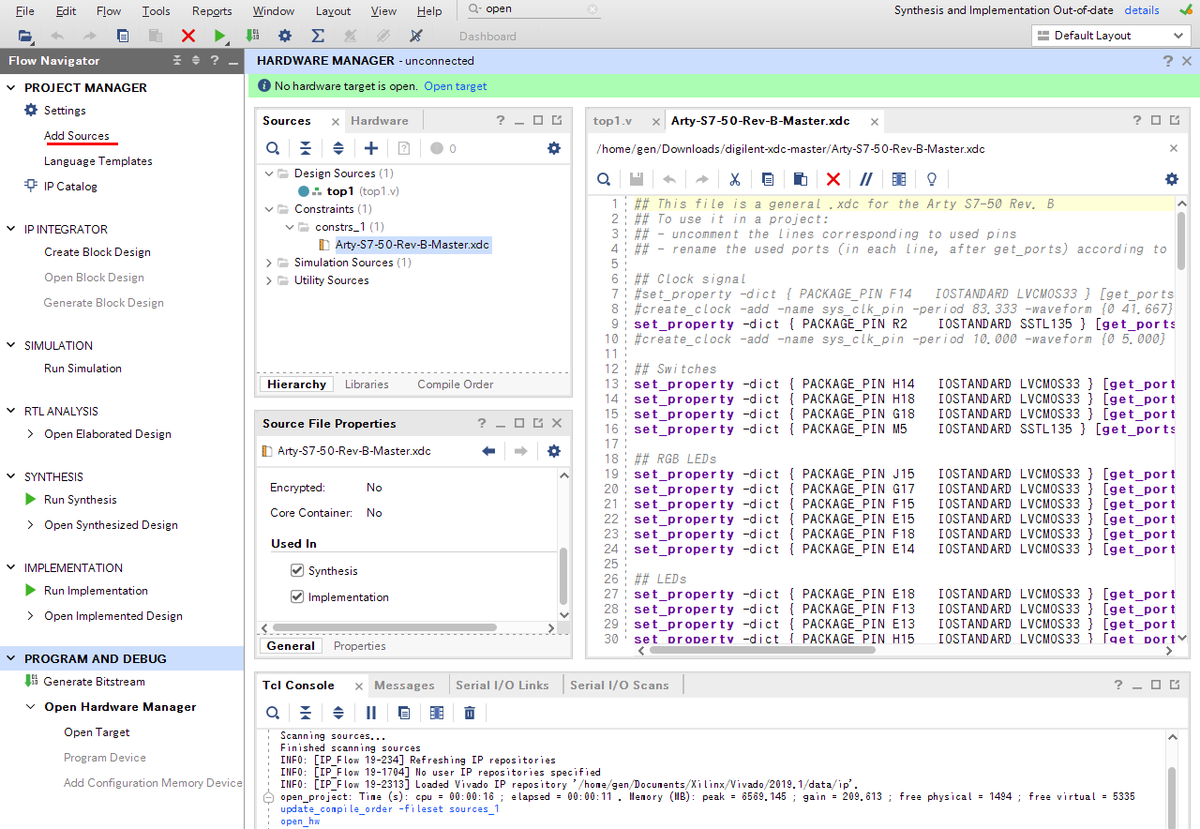The image size is (1200, 829).
Task: Collapse Open Hardware Manager arrow
Action: 31,707
